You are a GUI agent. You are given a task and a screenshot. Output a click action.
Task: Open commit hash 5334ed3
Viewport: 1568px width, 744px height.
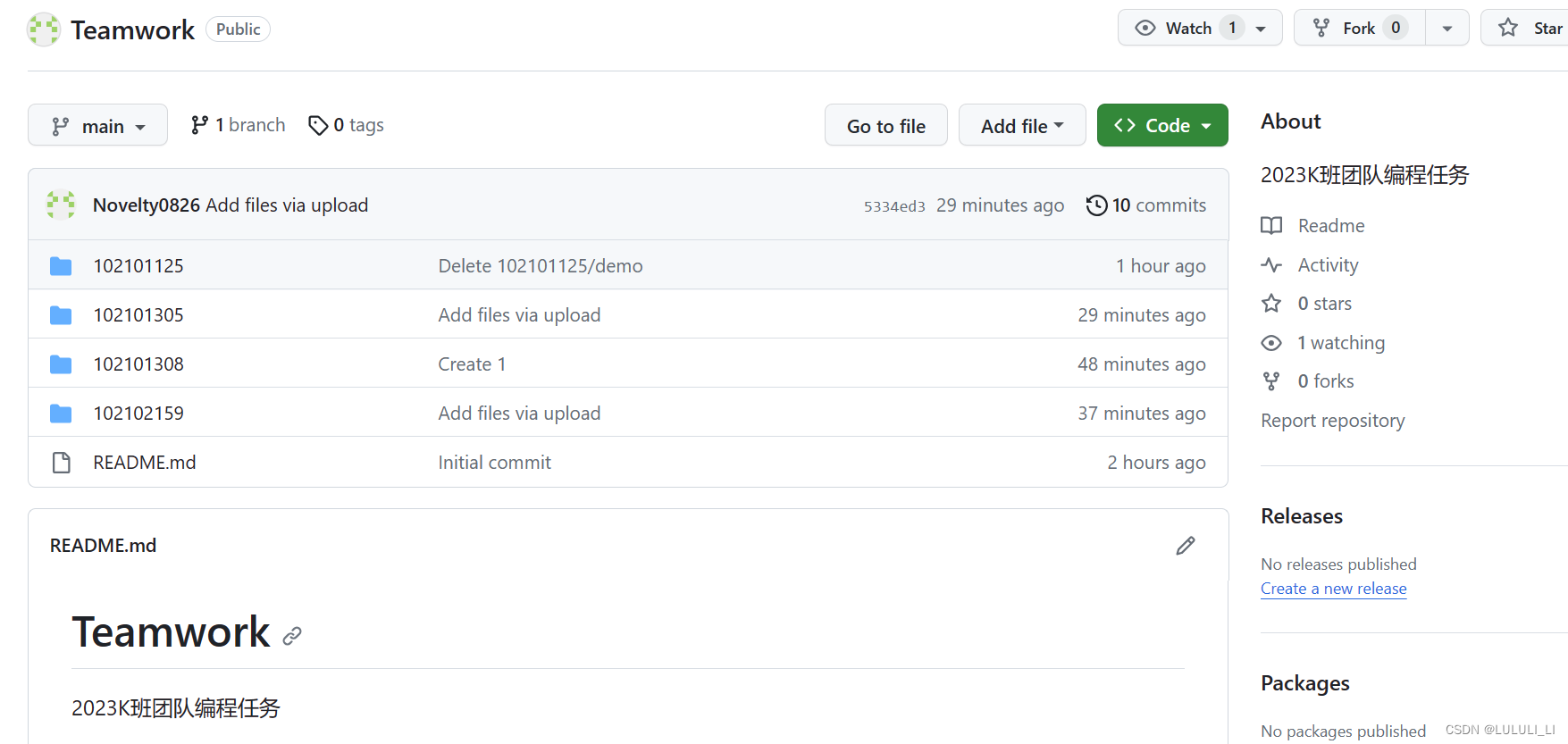tap(894, 206)
